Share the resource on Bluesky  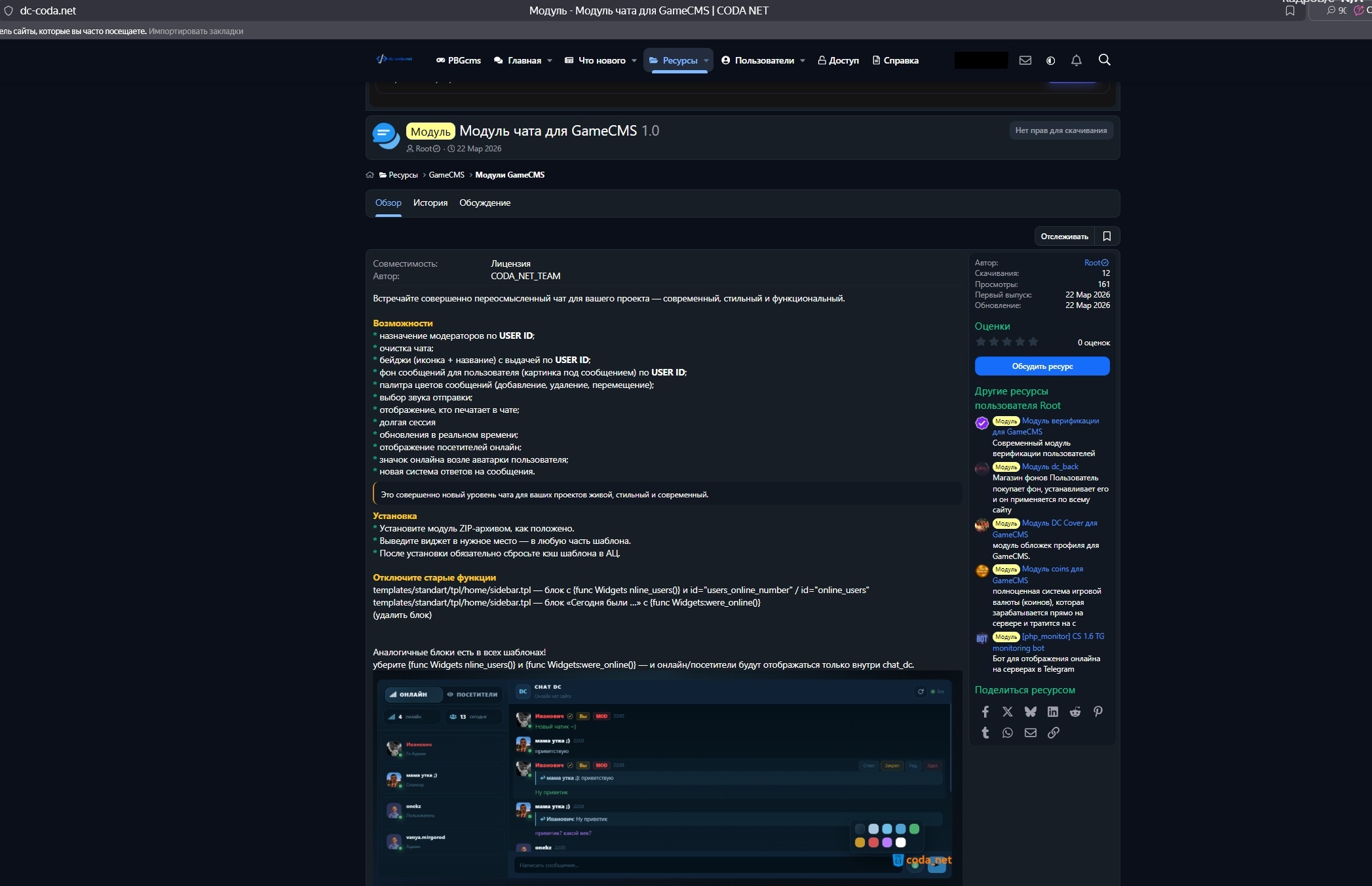tap(1030, 712)
